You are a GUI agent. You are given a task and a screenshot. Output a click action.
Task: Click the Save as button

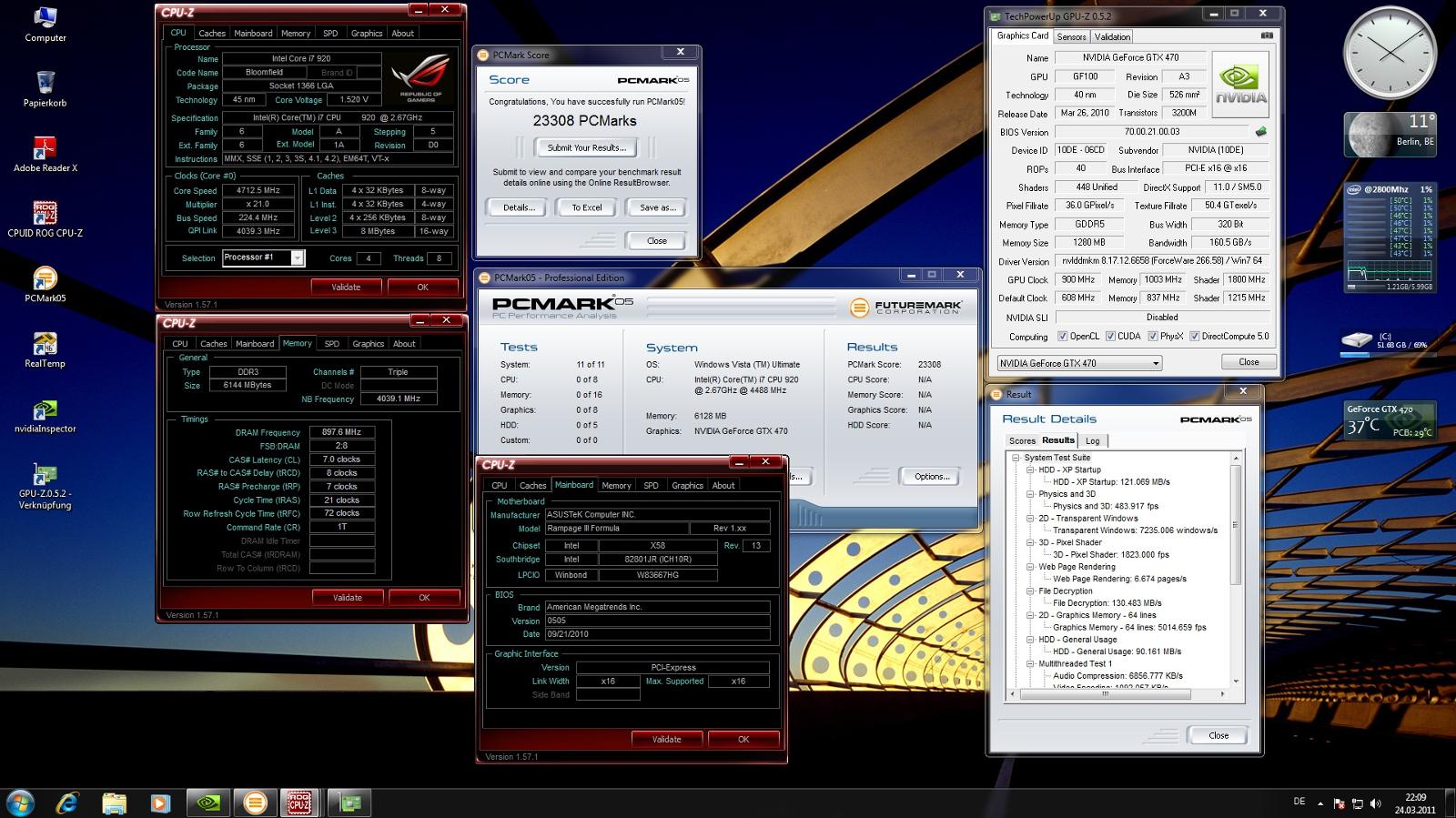point(657,207)
